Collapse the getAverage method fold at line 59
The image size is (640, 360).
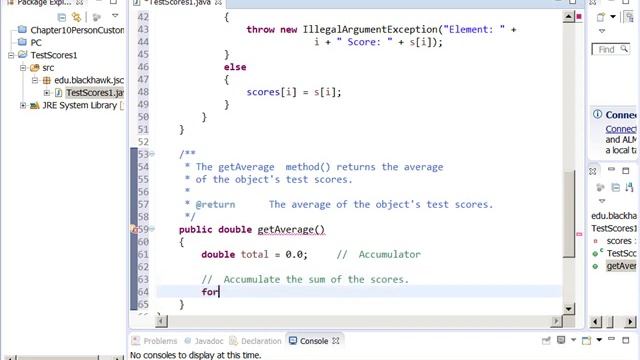(152, 229)
